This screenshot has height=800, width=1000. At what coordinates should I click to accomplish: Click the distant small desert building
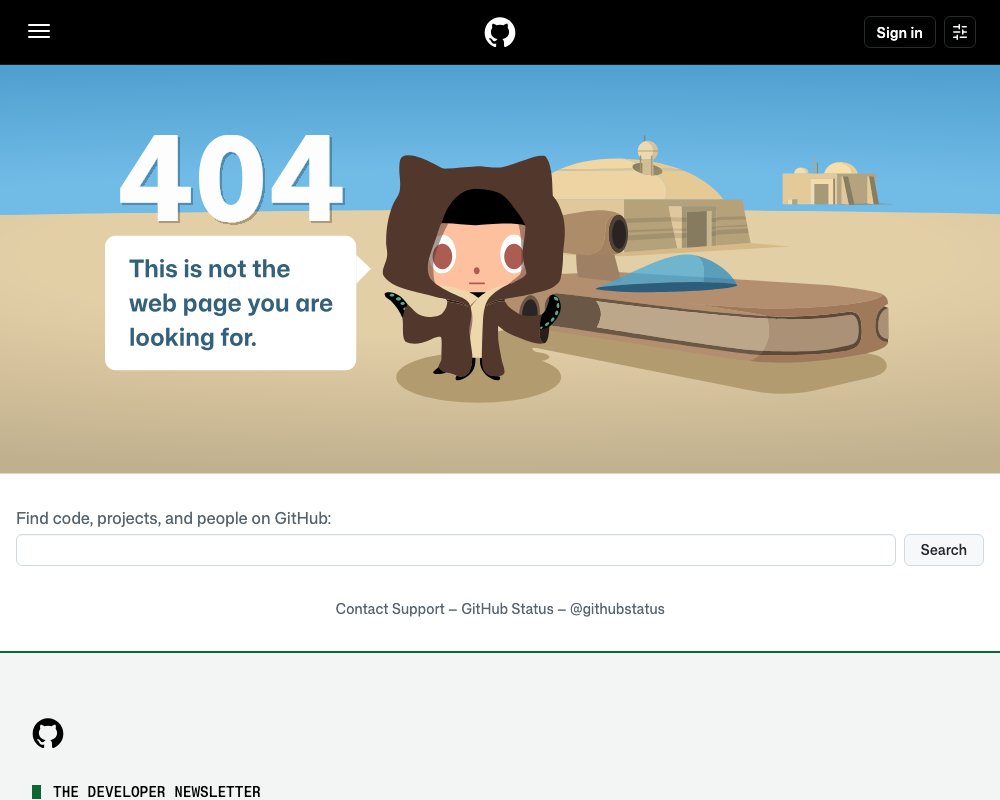pos(830,183)
